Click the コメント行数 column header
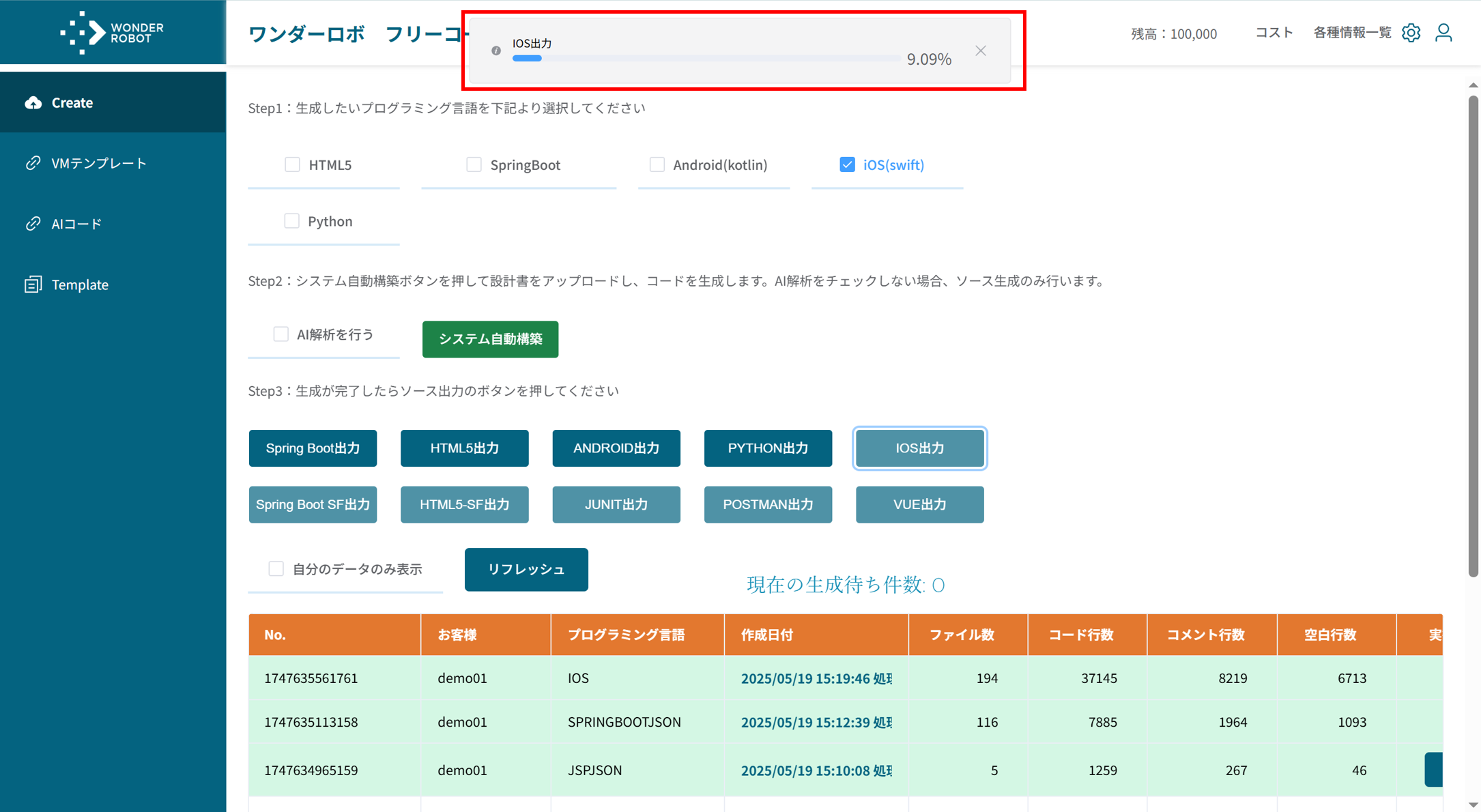This screenshot has height=812, width=1481. click(1212, 635)
